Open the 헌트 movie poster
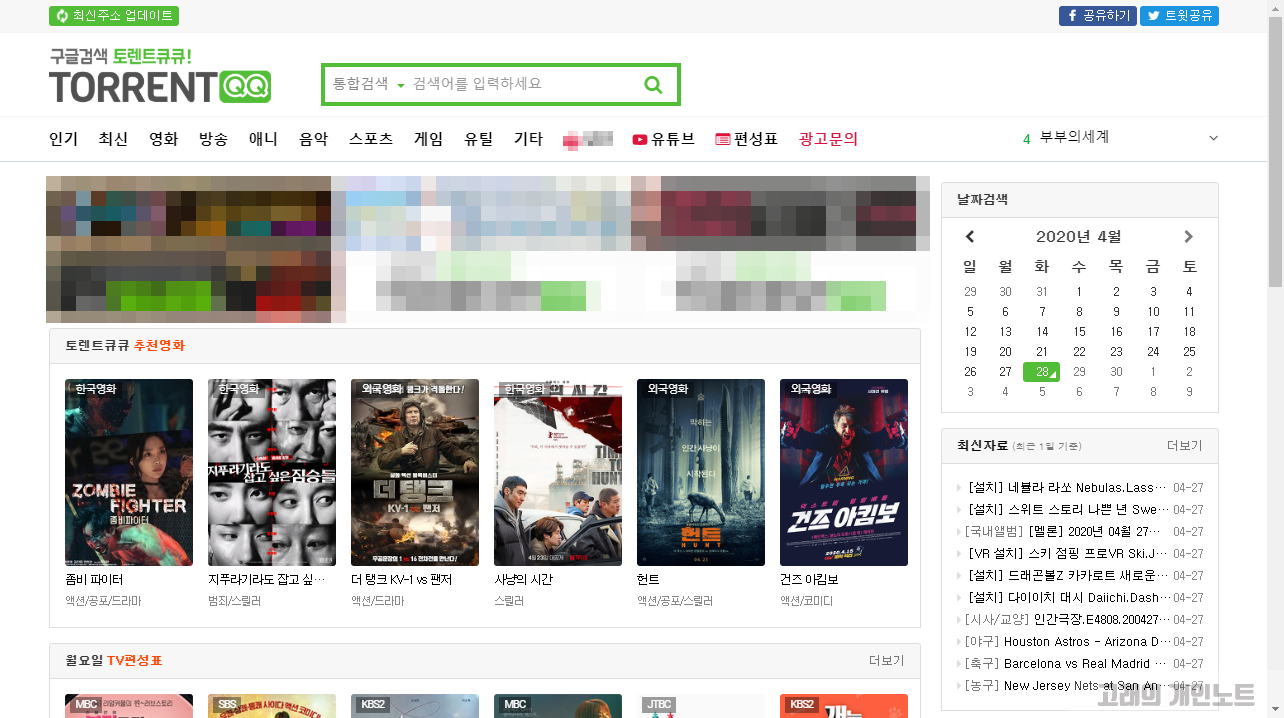 click(x=701, y=472)
